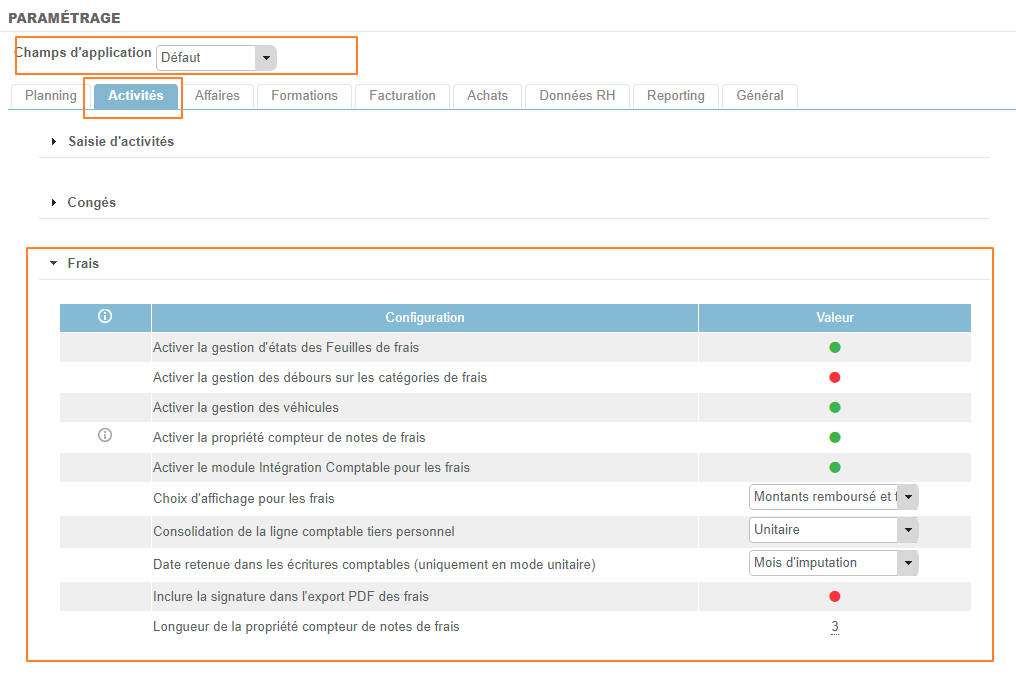Open Choix d'affichage pour les frais dropdown

(x=833, y=497)
